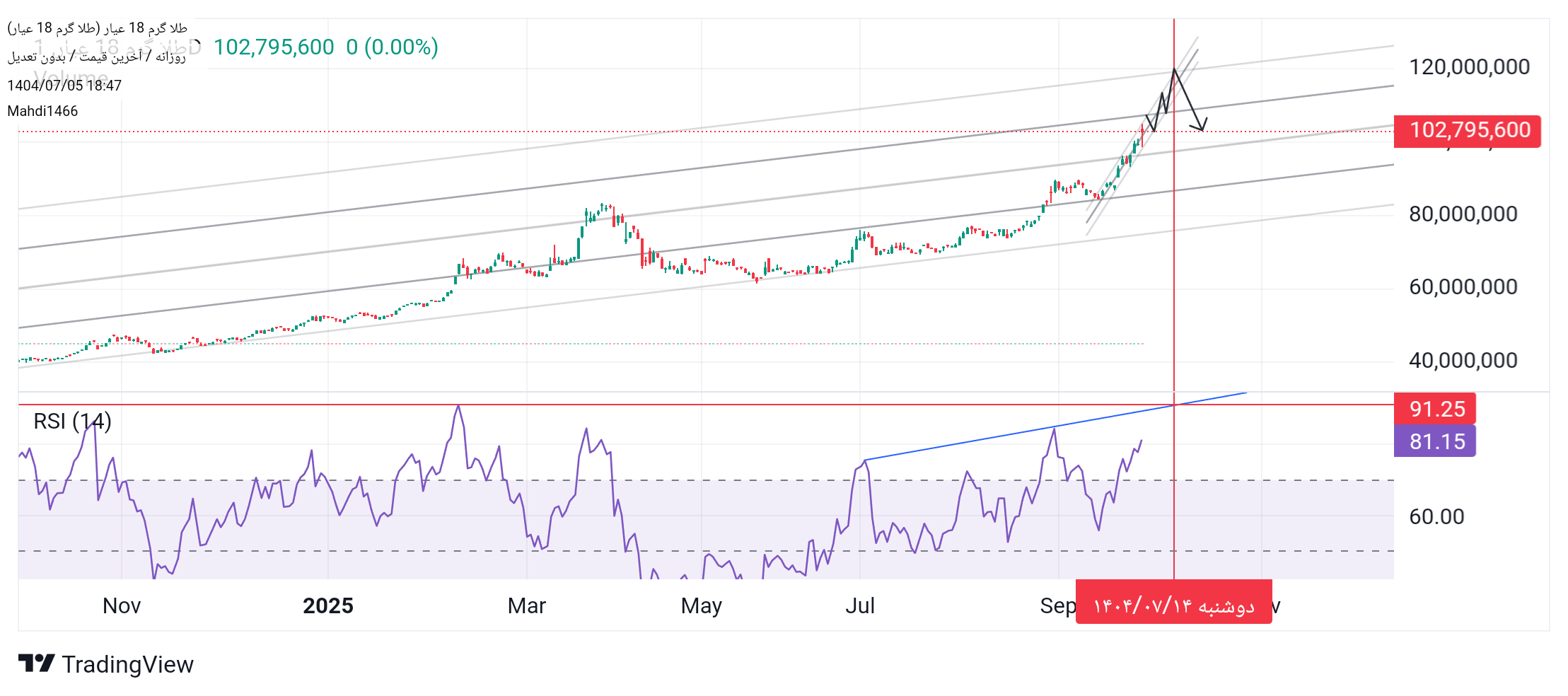Select the 2025 label on the time axis
This screenshot has width=1568, height=696.
(327, 606)
